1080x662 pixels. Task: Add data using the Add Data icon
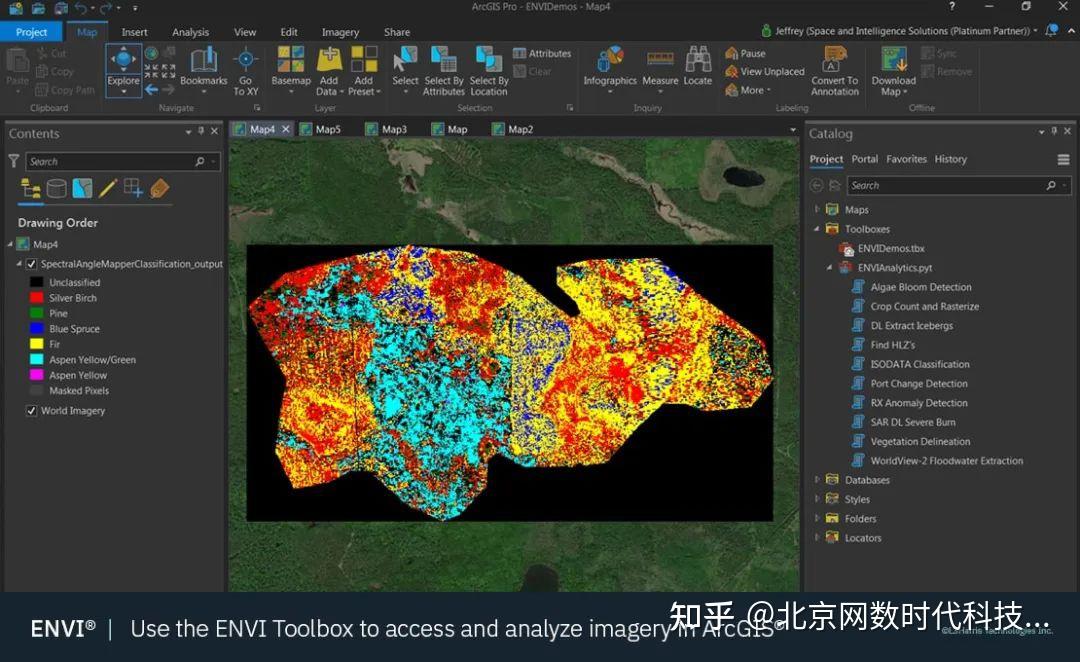328,62
